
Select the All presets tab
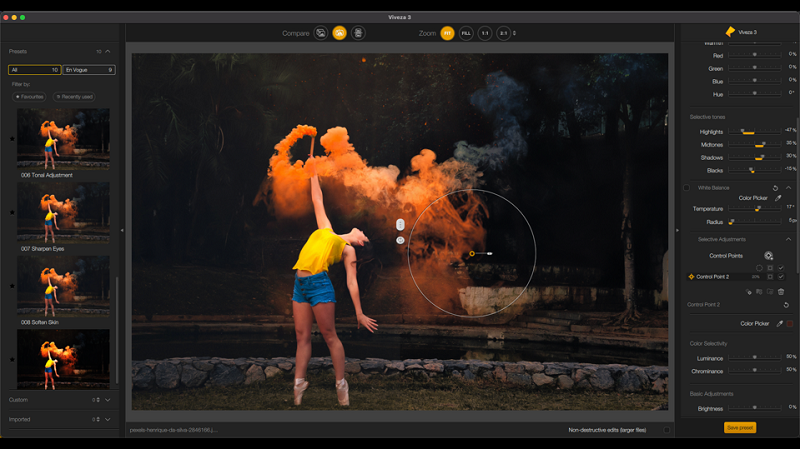(x=34, y=70)
